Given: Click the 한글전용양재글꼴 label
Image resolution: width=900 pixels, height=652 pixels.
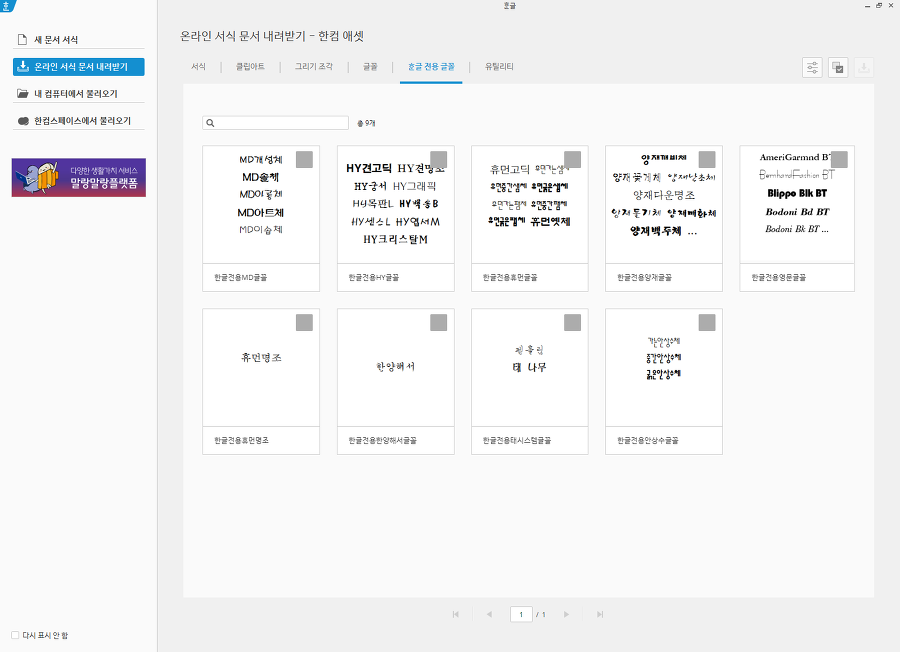Looking at the screenshot, I should [645, 277].
